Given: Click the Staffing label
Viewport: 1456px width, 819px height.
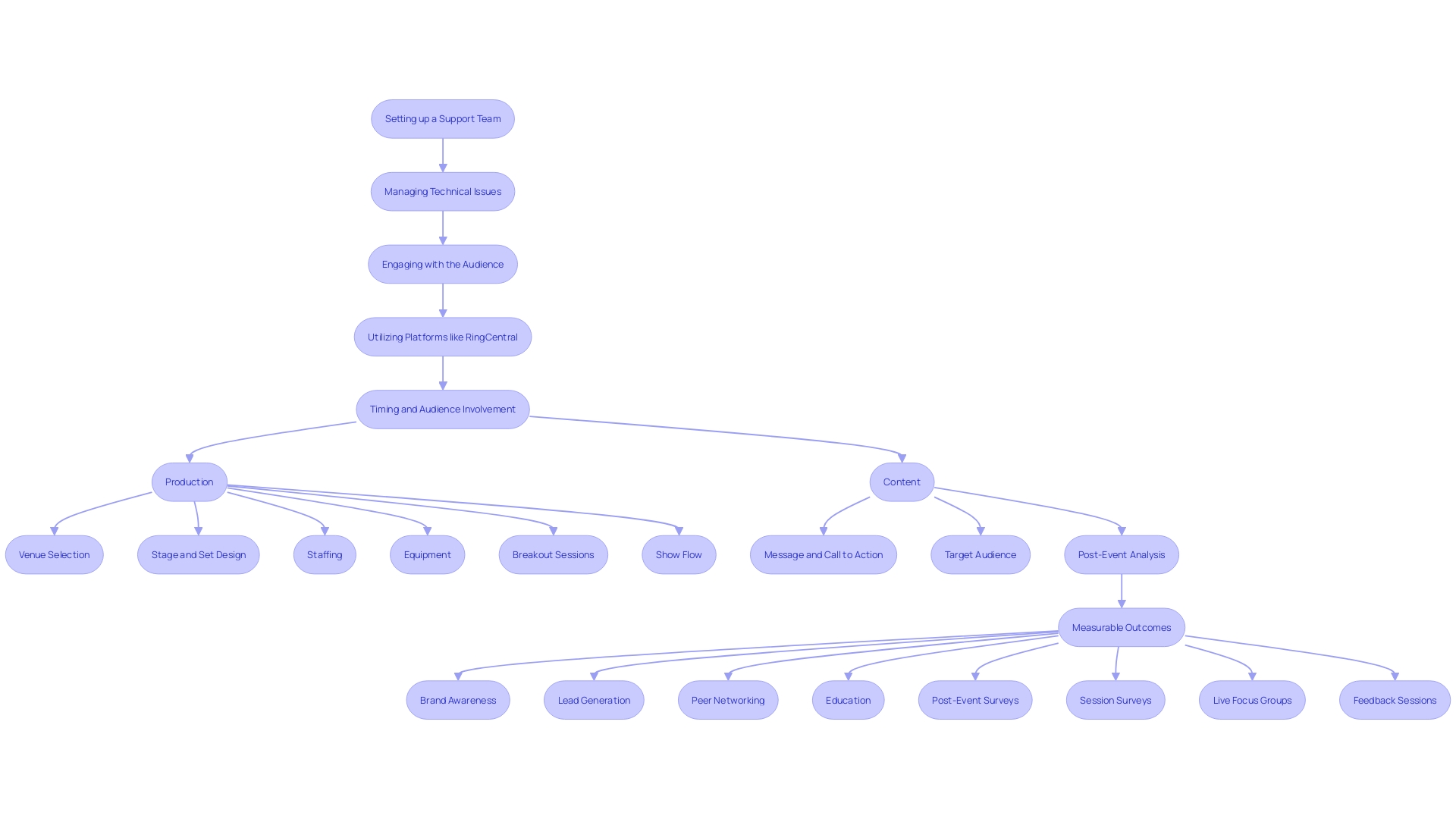Looking at the screenshot, I should pyautogui.click(x=325, y=554).
